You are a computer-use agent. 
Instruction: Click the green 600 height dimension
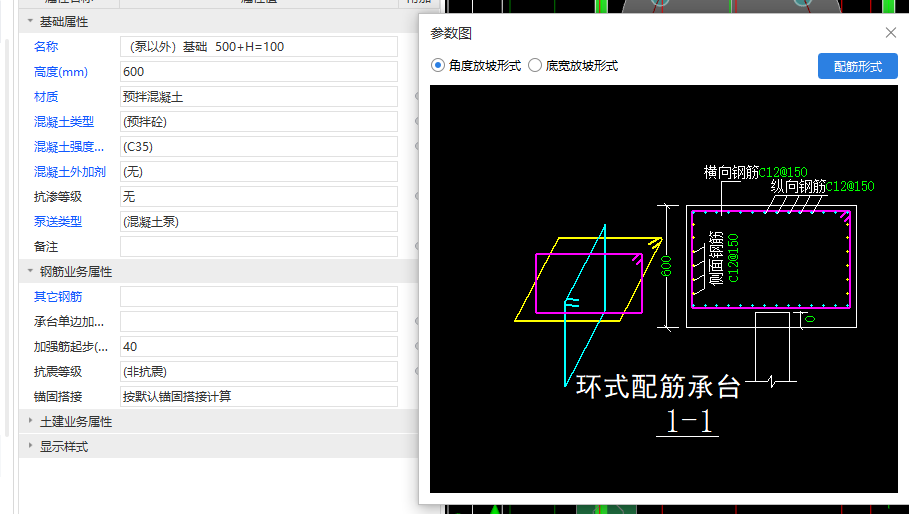pos(666,266)
